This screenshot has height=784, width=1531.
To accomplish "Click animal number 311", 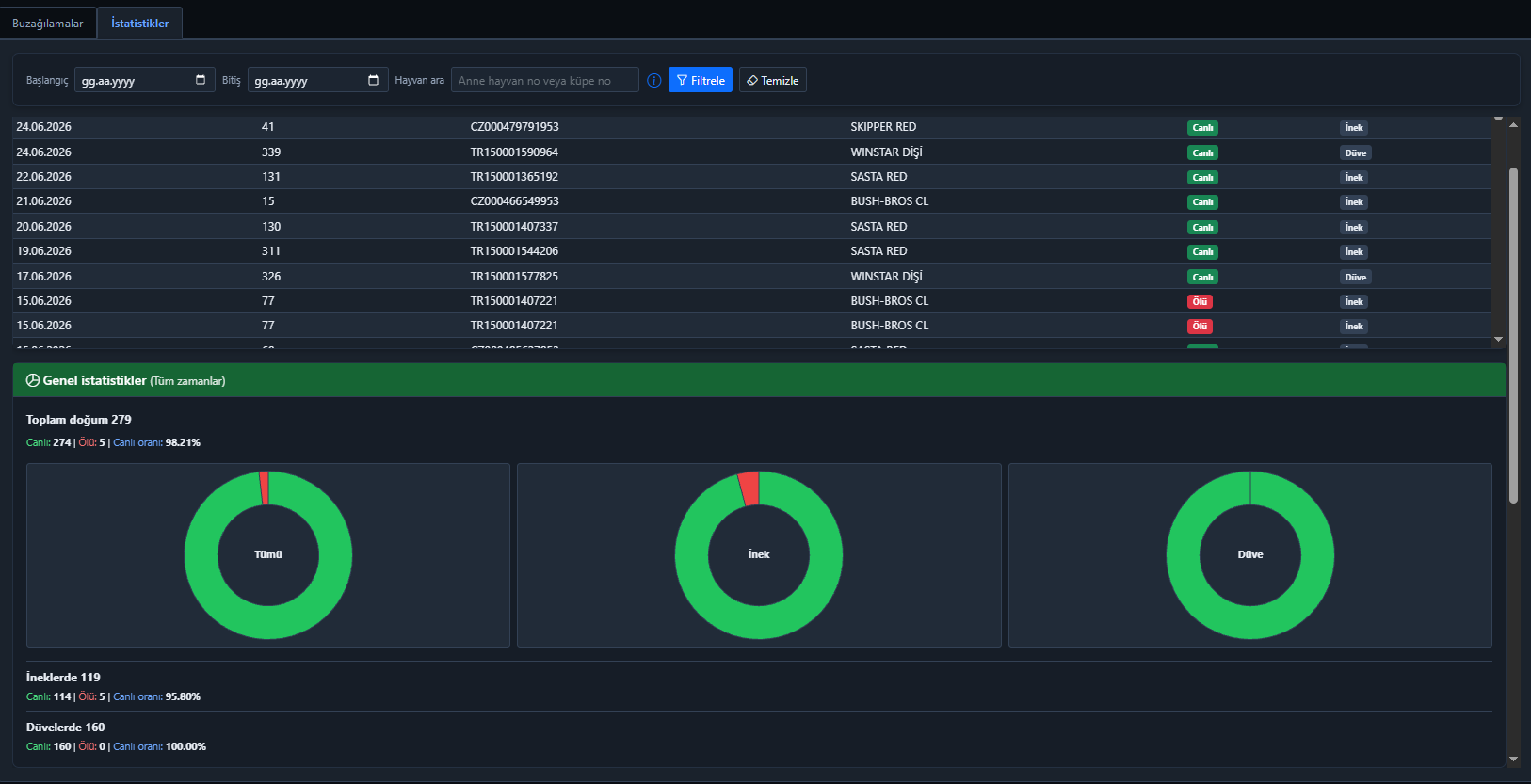I will pyautogui.click(x=271, y=251).
